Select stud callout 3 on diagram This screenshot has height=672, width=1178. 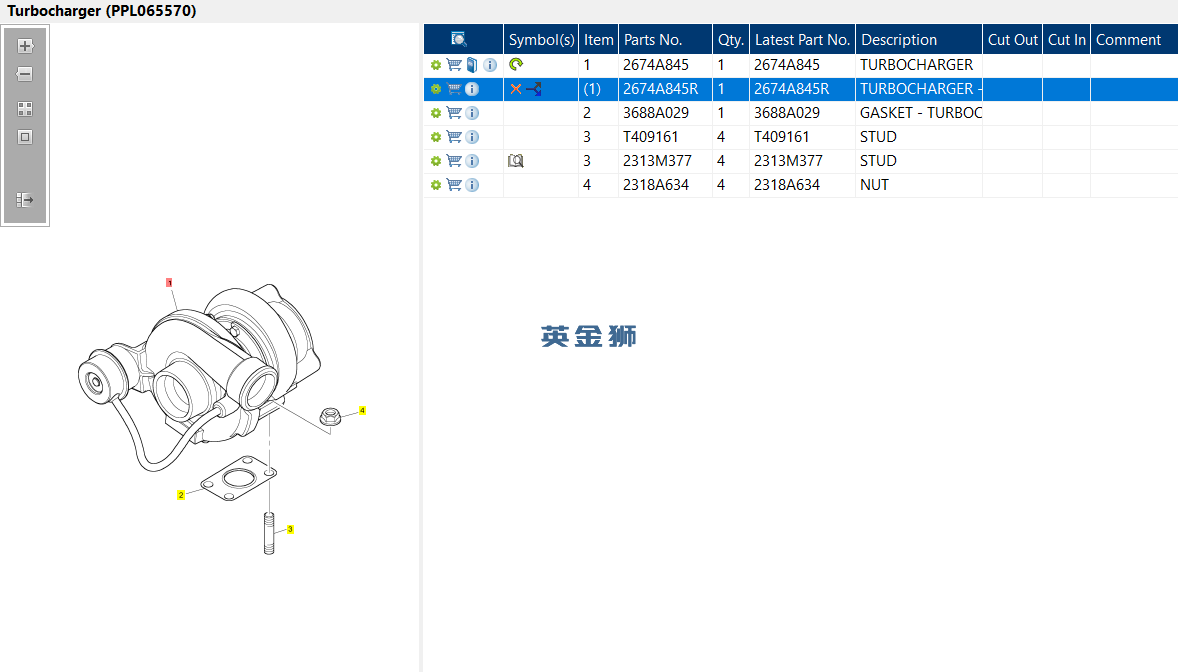[x=290, y=529]
